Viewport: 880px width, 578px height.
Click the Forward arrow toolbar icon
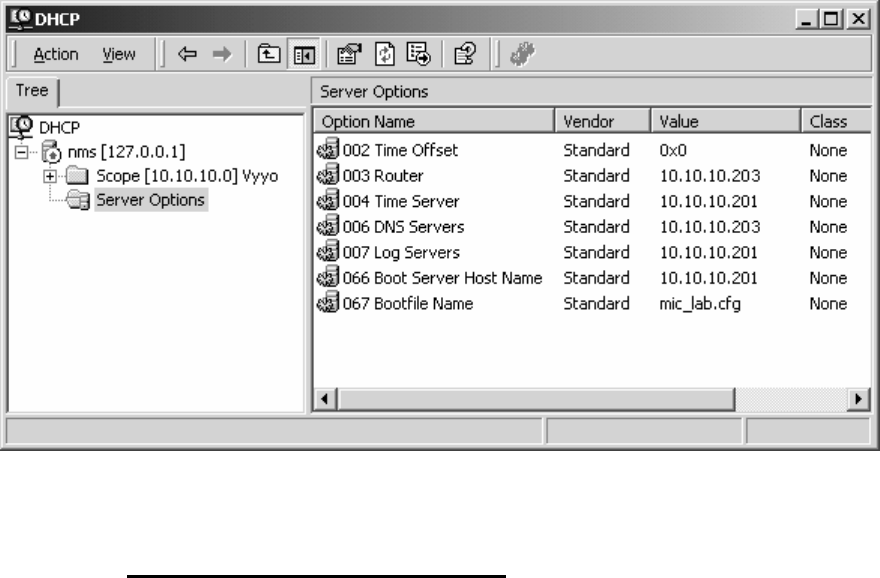click(222, 54)
